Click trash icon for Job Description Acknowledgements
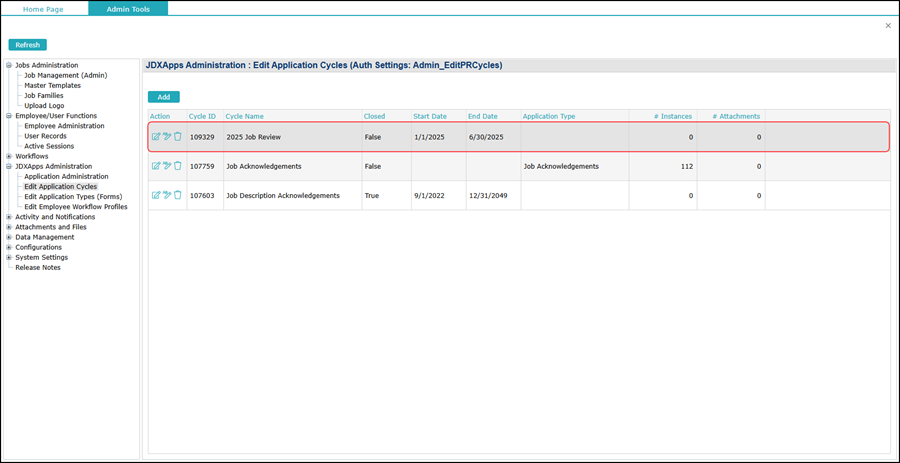 point(178,195)
